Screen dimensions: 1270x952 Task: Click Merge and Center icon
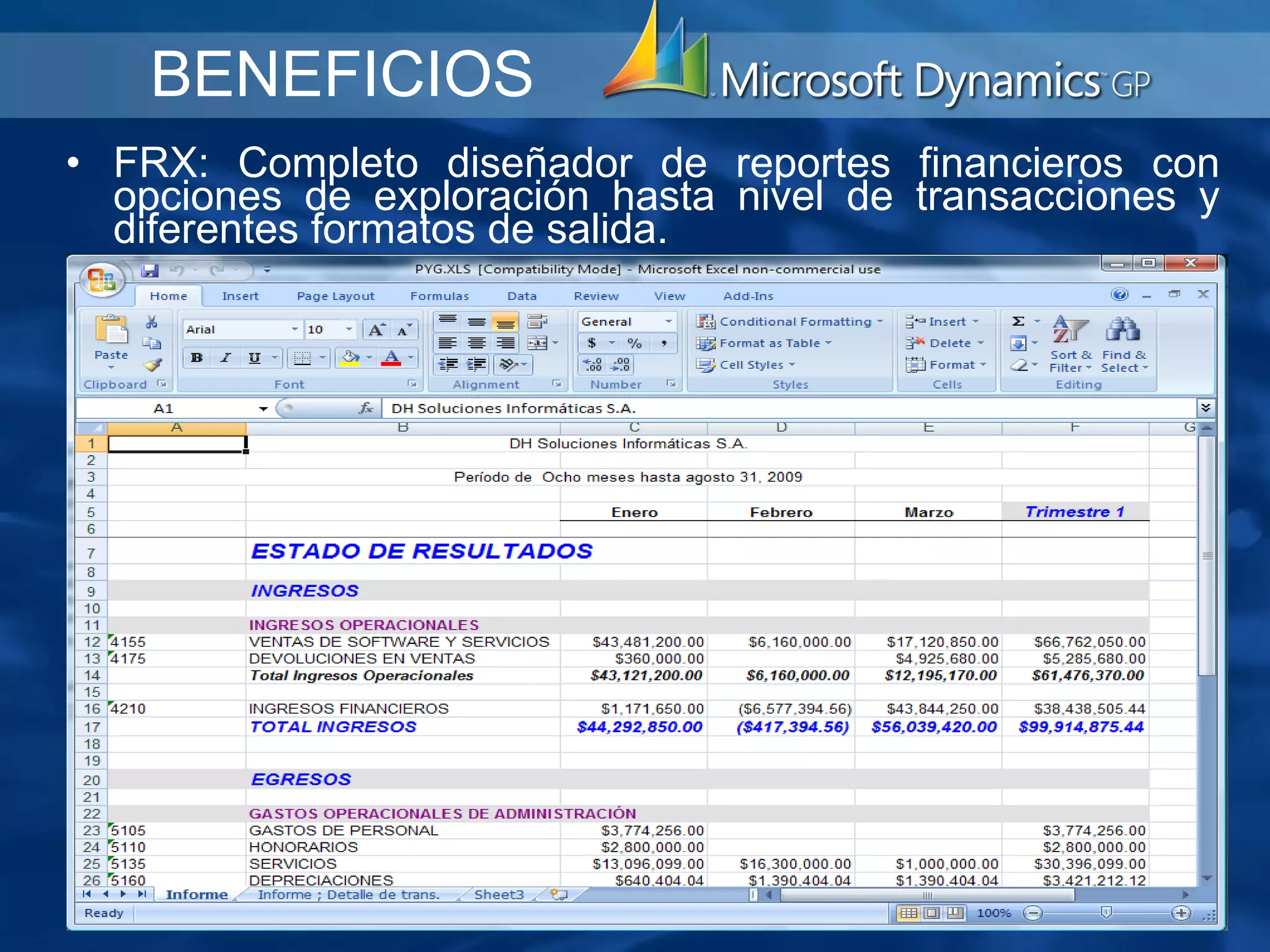coord(537,343)
